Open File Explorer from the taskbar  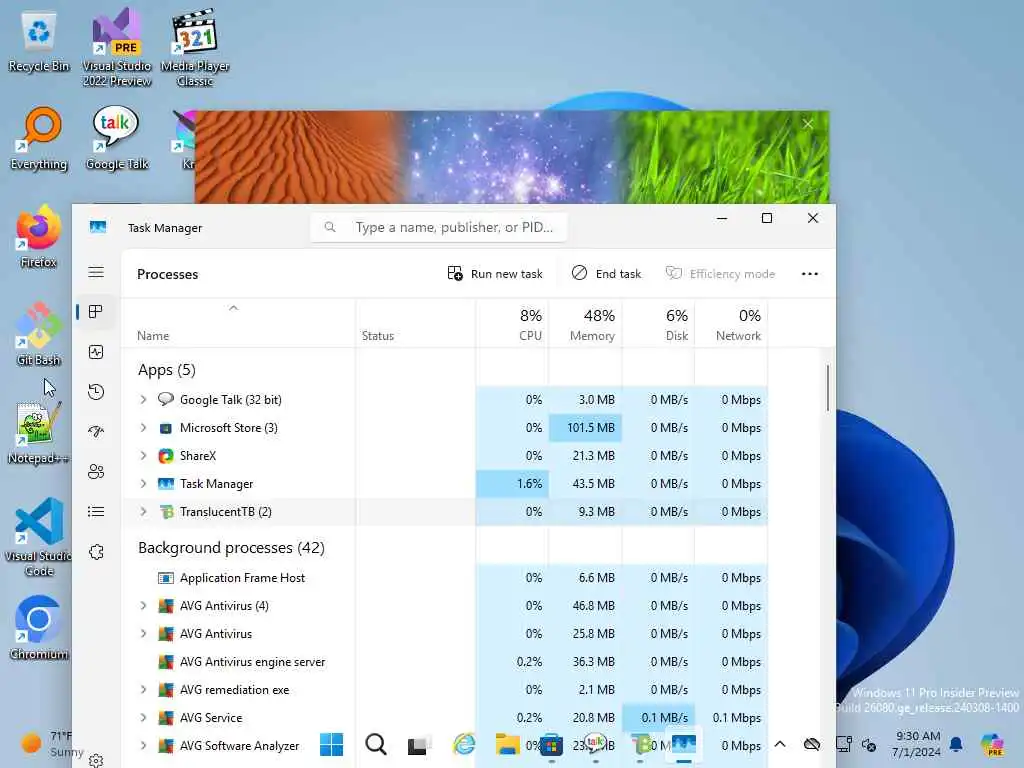click(507, 744)
